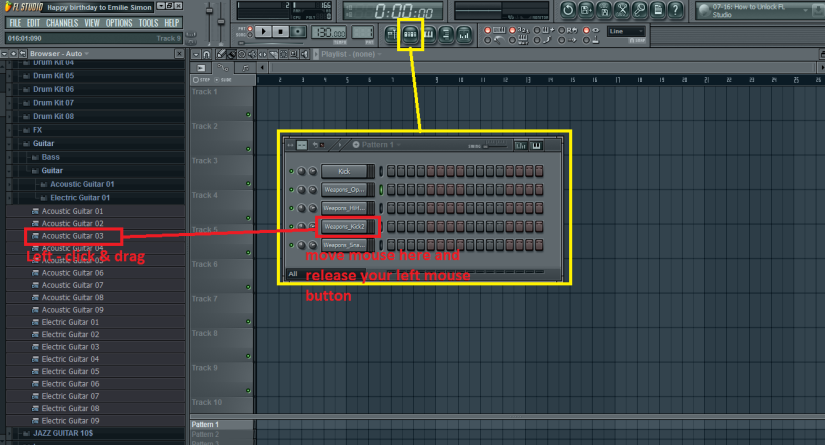This screenshot has width=825, height=445.
Task: Toggle Pattern mode radio light
Action: pos(250,29)
